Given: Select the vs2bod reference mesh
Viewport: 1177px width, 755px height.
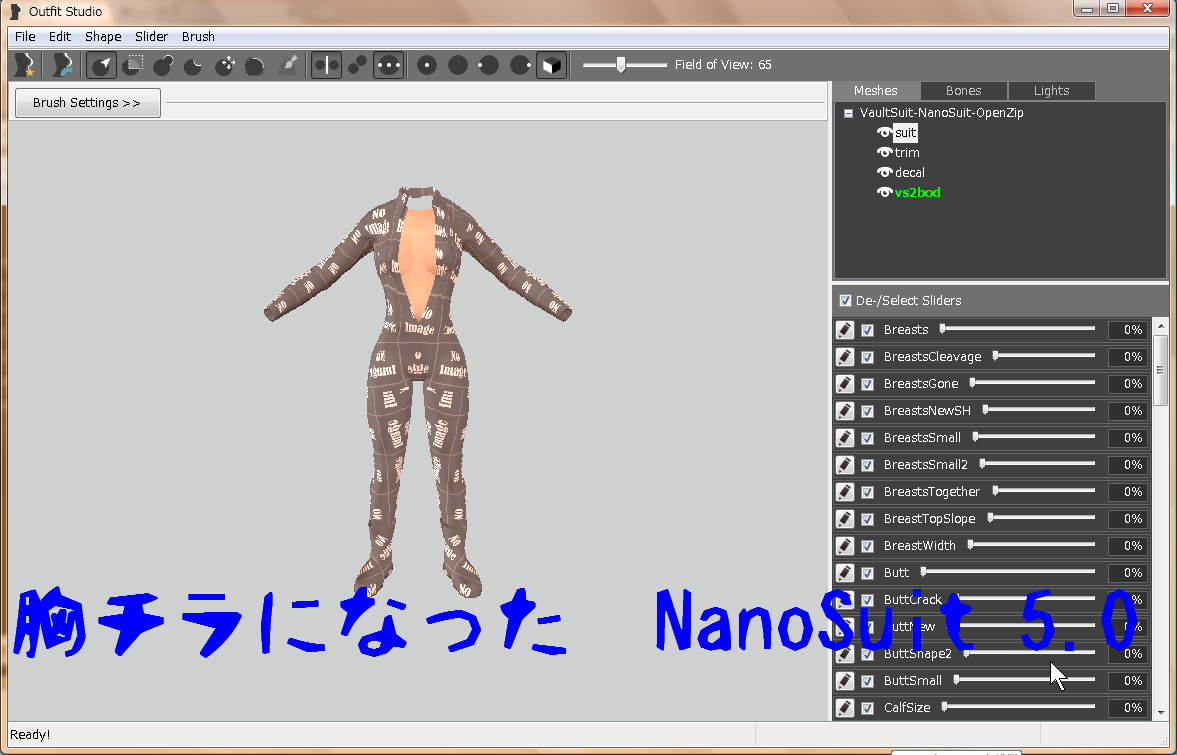Looking at the screenshot, I should (x=917, y=193).
